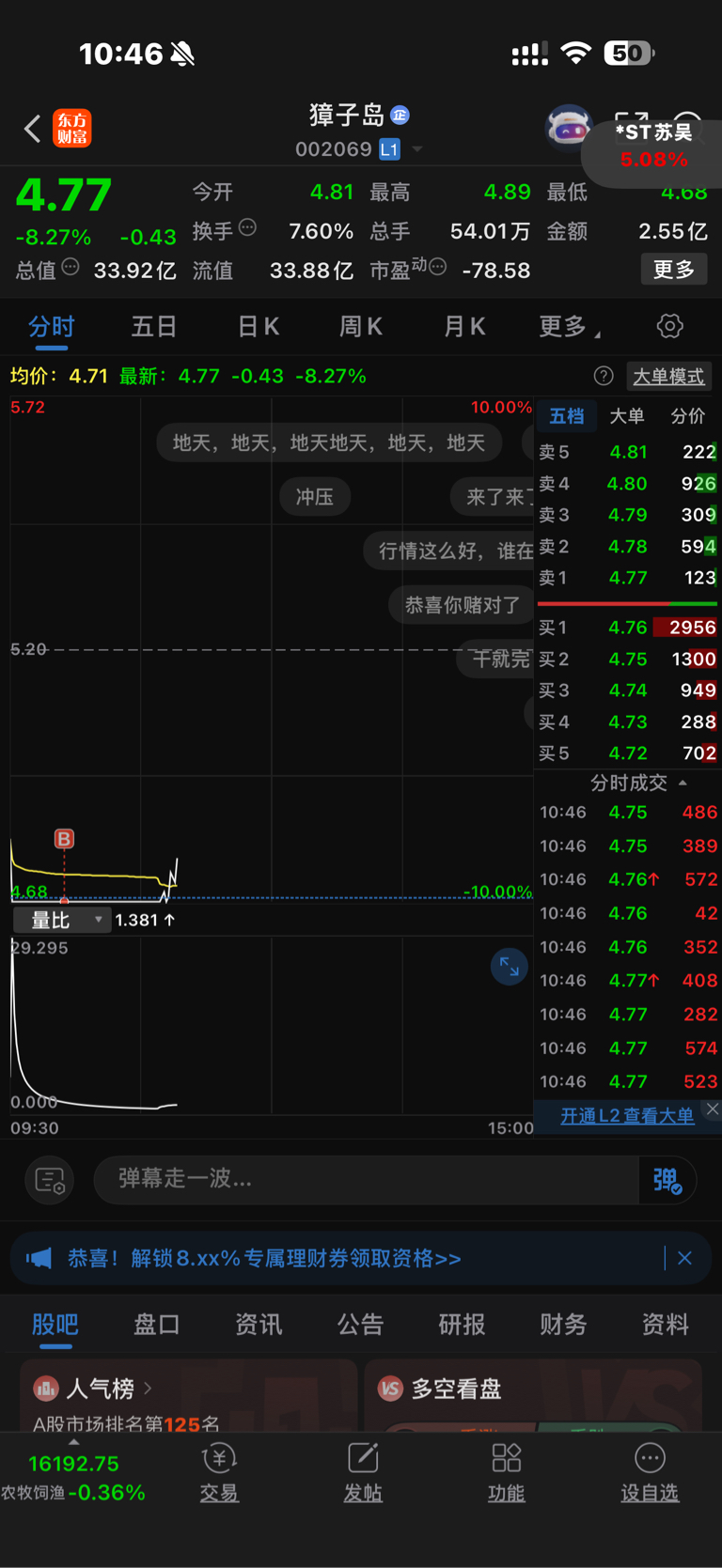Expand the 更多 chart period dropdown
Screen dimensions: 722x1568
(x=570, y=326)
